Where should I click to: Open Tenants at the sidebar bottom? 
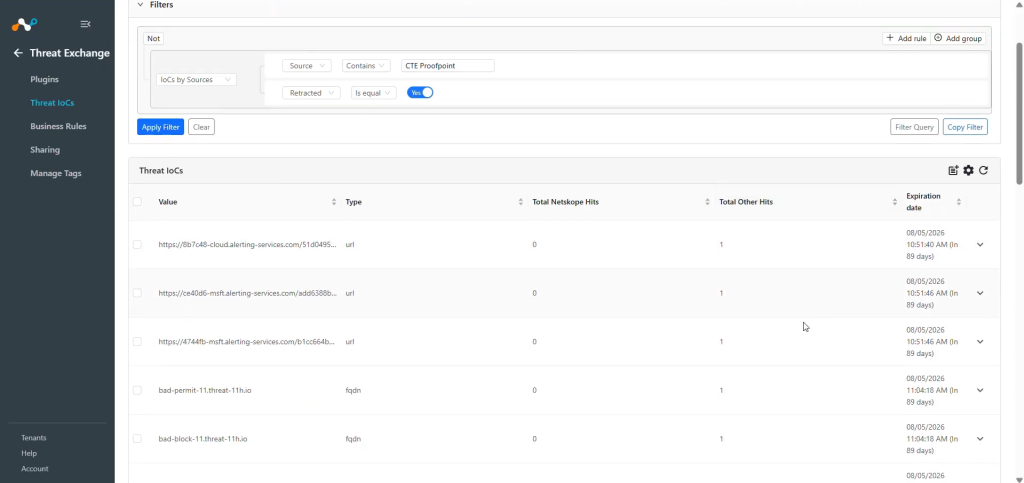[x=34, y=437]
